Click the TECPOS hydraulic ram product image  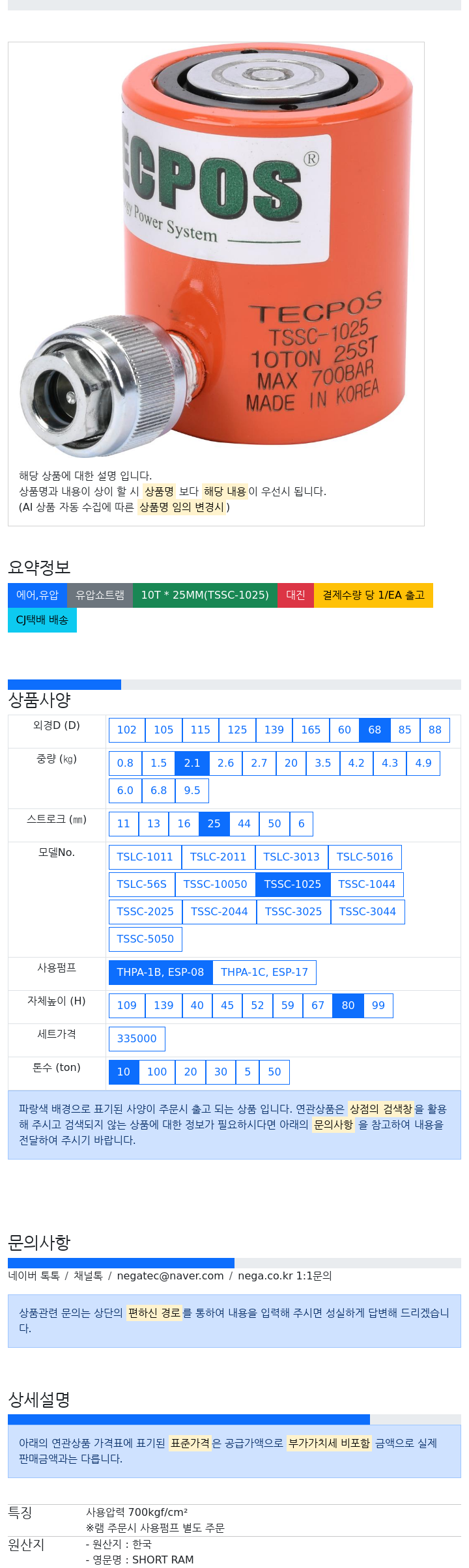(216, 251)
